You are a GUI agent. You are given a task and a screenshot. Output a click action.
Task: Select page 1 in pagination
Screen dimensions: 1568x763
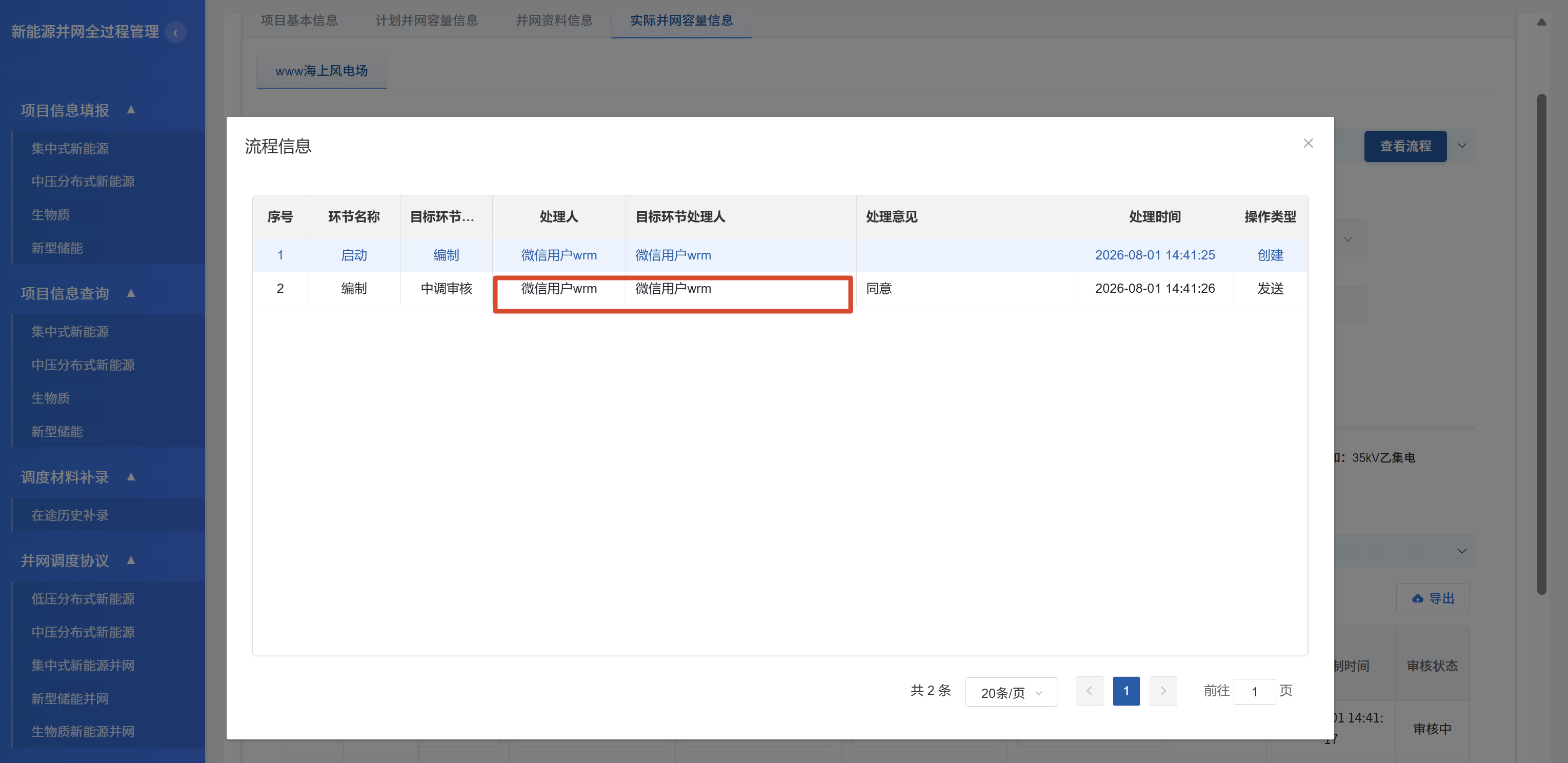[x=1126, y=691]
